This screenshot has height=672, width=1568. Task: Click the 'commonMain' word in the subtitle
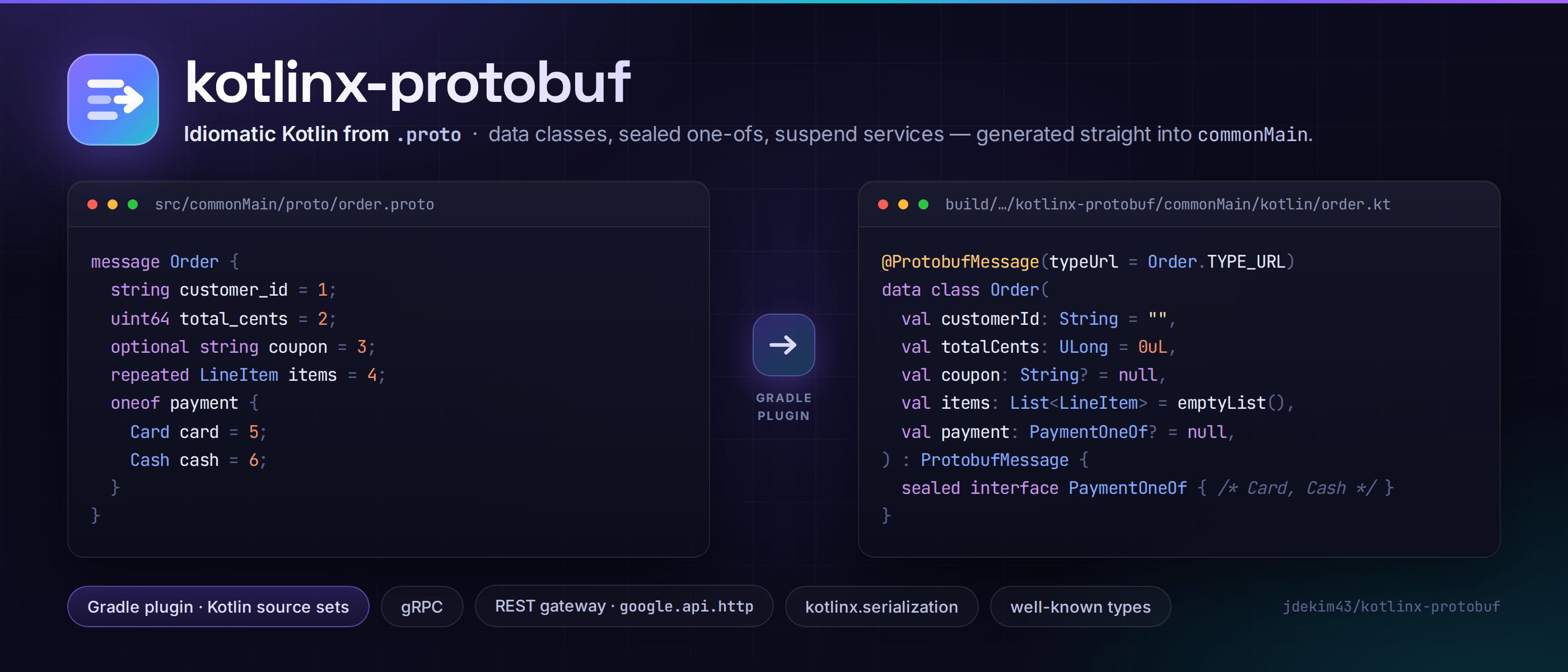[x=1253, y=134]
